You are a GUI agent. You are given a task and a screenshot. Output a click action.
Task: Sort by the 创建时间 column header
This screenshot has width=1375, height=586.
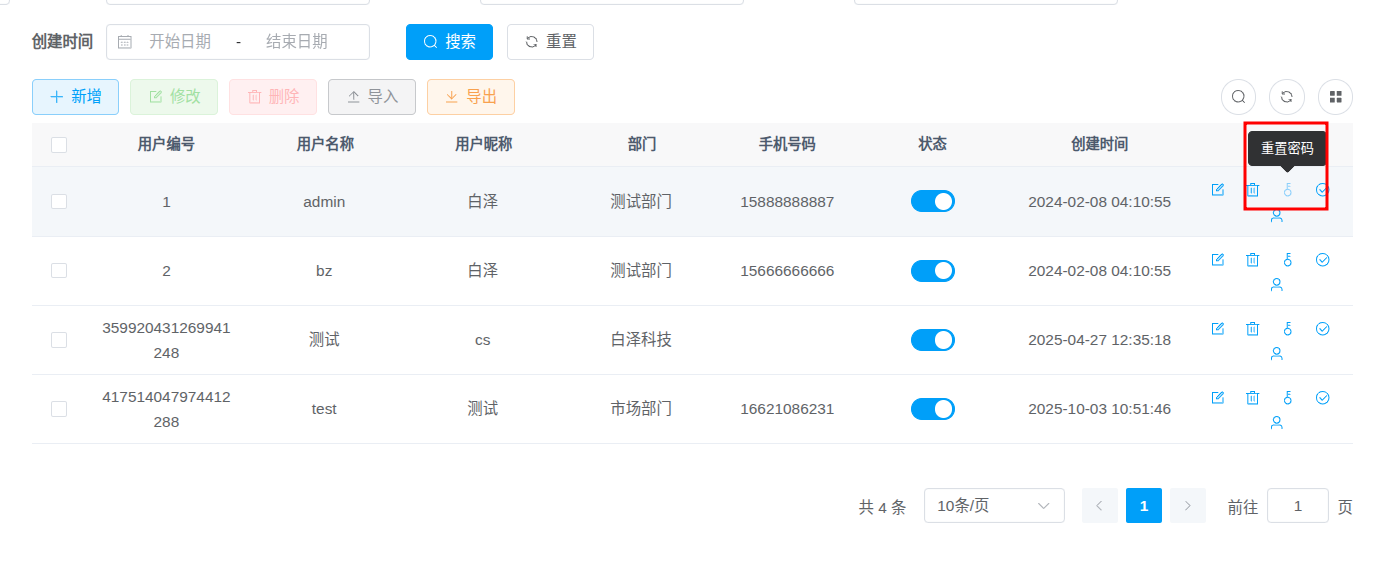(1099, 144)
